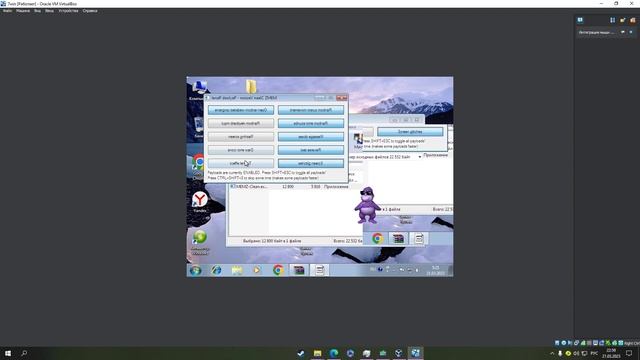Screen dimensions: 640x360
Task: Open the dropdown arrow next to 'байт' in WinRAR
Action: point(419,157)
